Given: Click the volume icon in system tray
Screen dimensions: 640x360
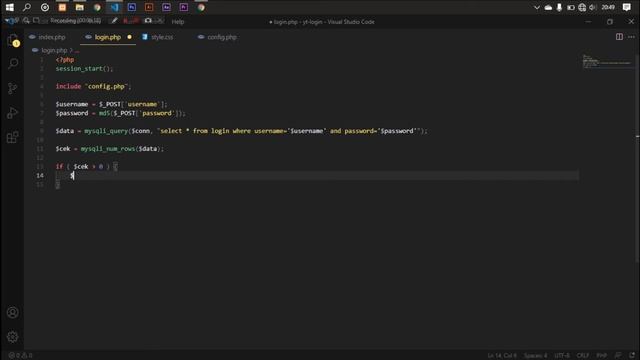Looking at the screenshot, I should tap(593, 7).
